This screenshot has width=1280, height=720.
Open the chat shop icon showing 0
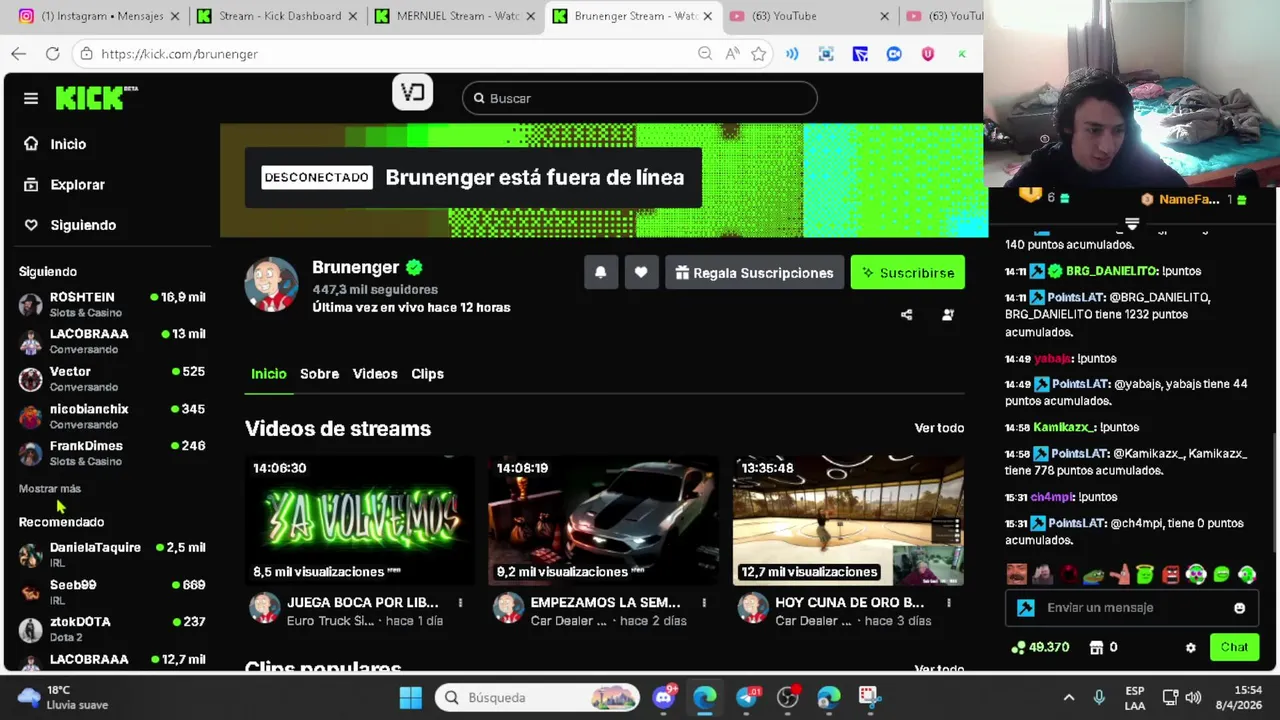click(1103, 648)
